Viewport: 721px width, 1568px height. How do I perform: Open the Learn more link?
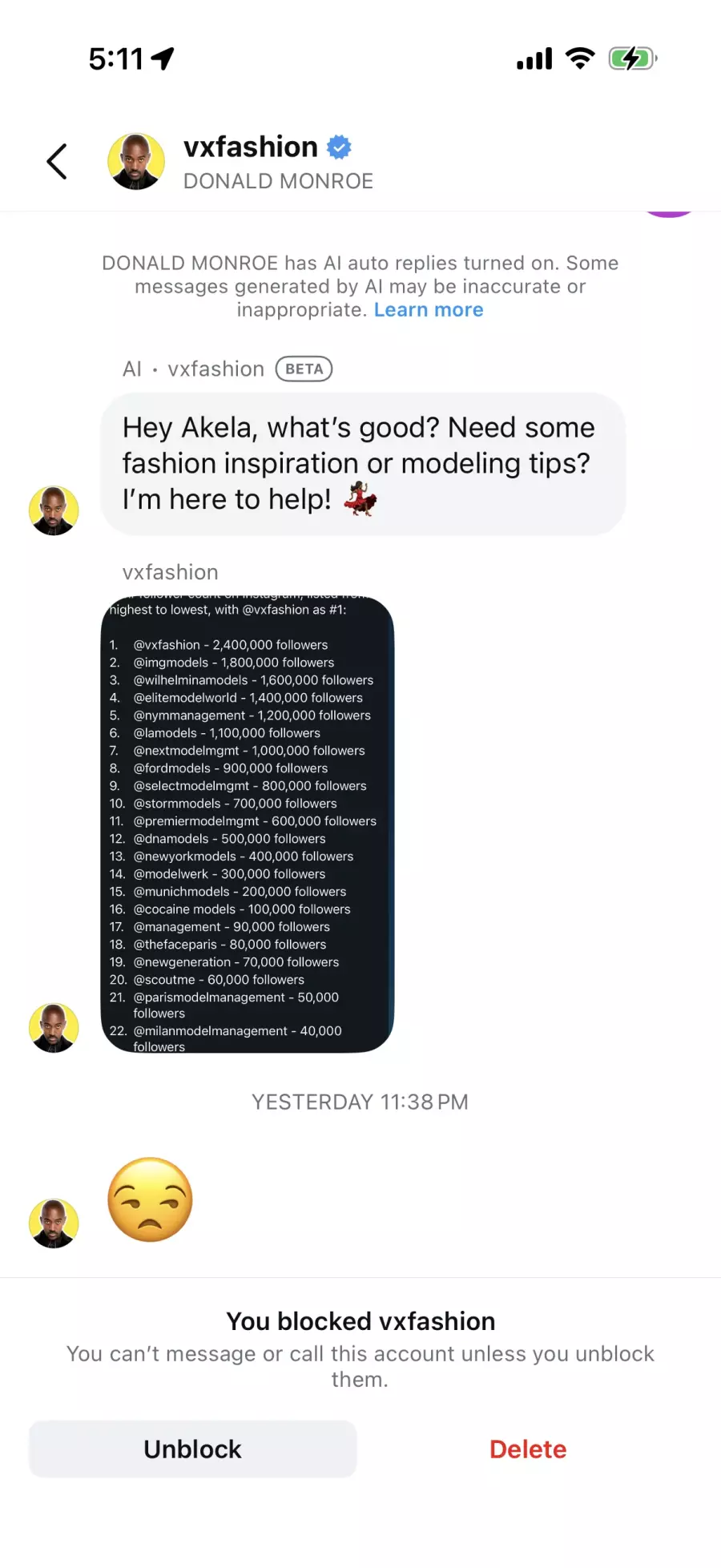pyautogui.click(x=429, y=310)
